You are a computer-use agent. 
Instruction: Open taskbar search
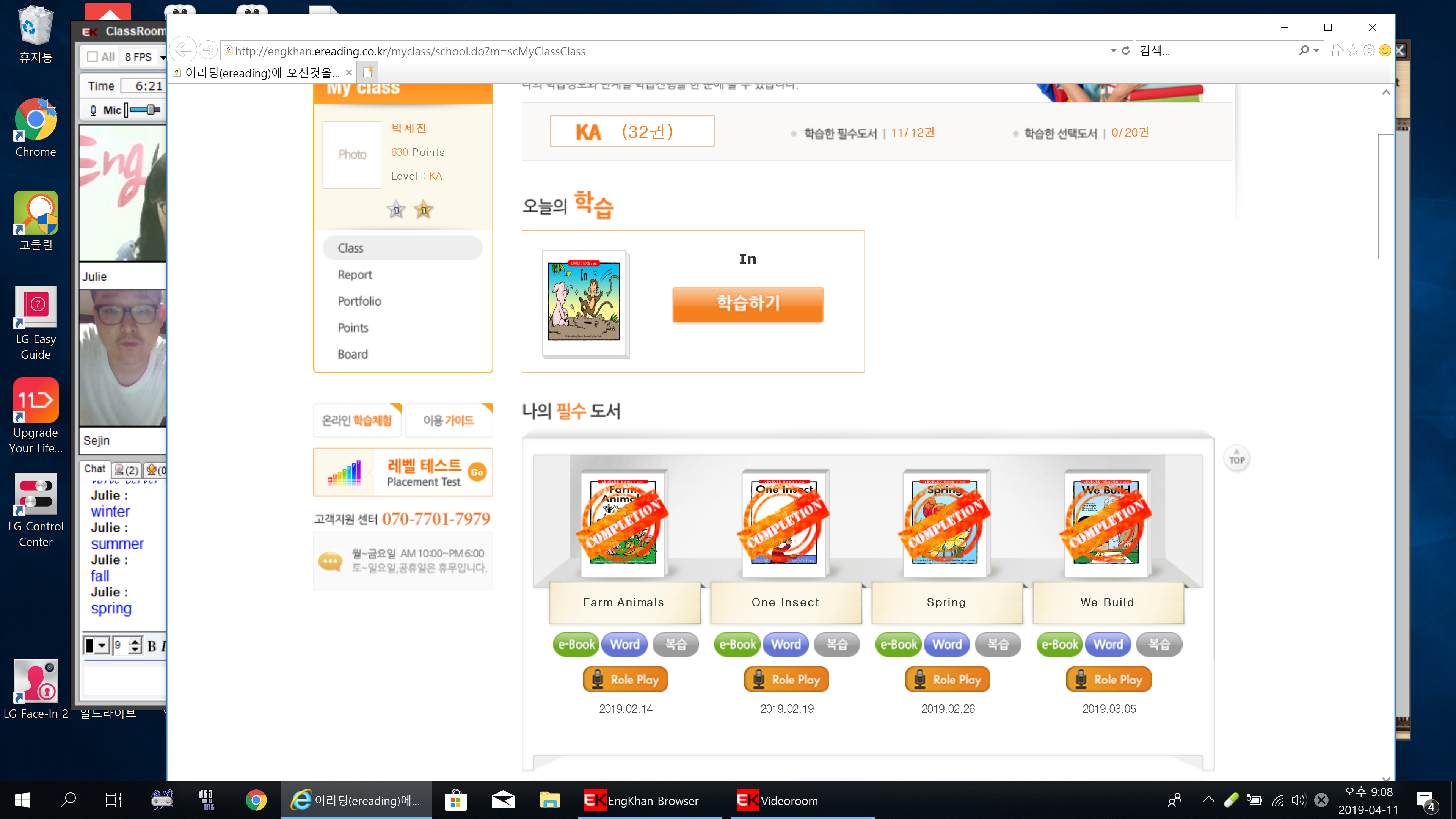tap(68, 800)
